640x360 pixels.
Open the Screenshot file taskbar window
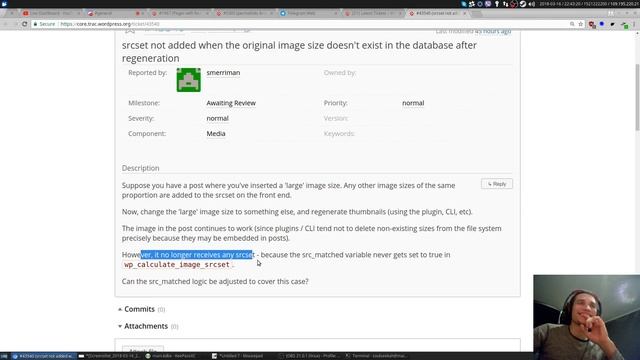(x=109, y=356)
